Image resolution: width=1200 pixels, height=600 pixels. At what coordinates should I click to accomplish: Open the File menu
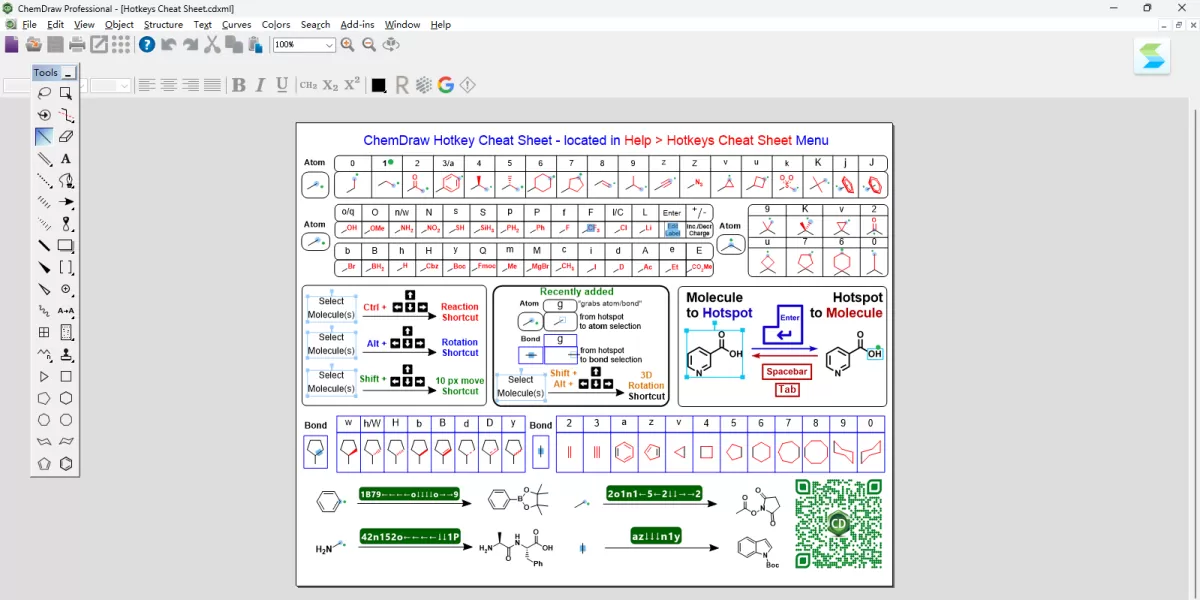(x=29, y=24)
